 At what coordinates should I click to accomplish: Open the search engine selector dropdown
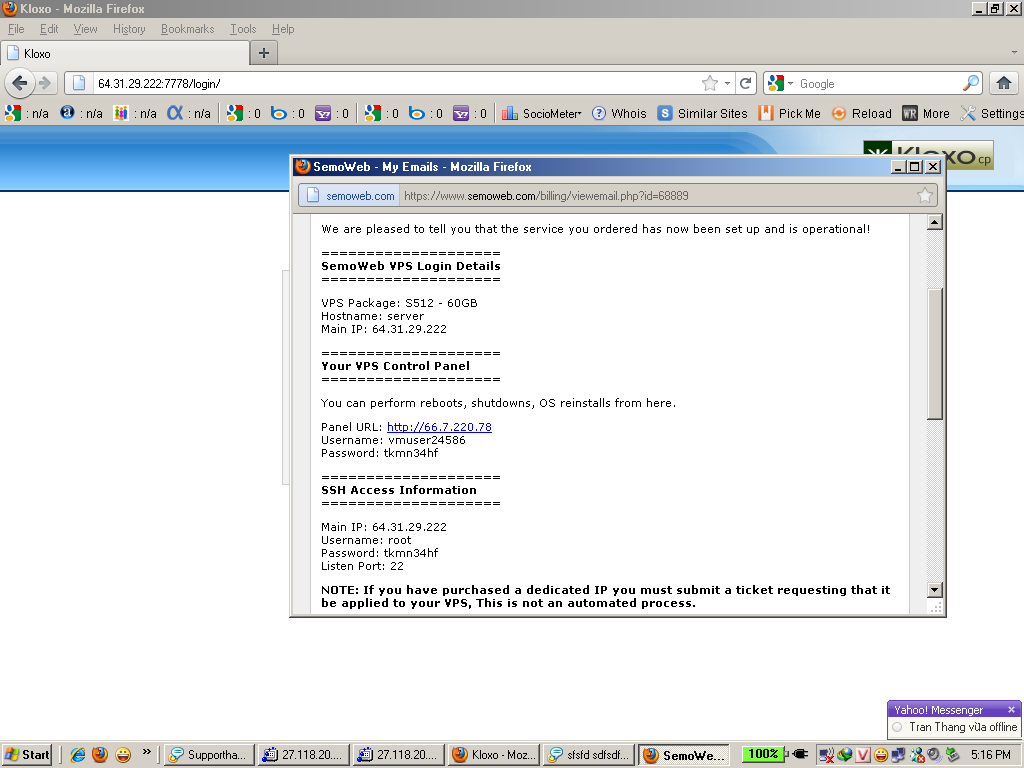click(780, 84)
